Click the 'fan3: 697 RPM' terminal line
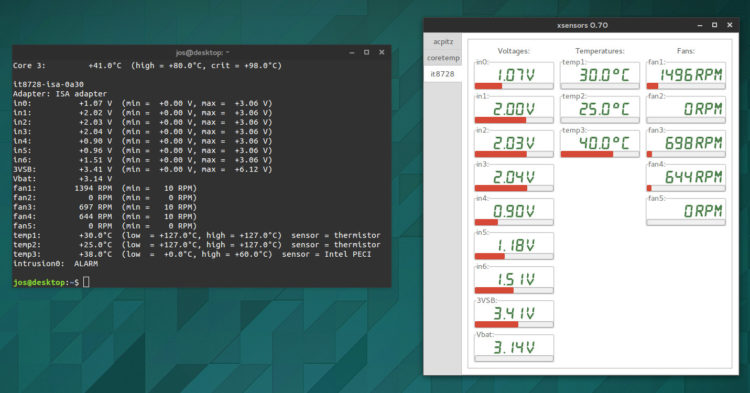 click(105, 207)
